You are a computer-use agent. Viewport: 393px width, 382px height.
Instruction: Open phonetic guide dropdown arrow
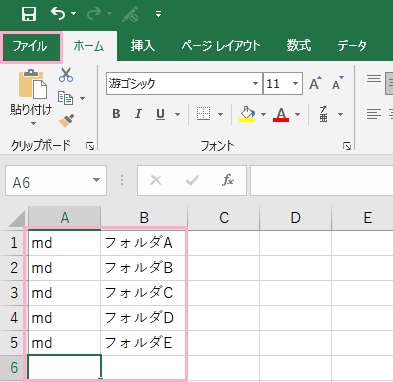(340, 114)
